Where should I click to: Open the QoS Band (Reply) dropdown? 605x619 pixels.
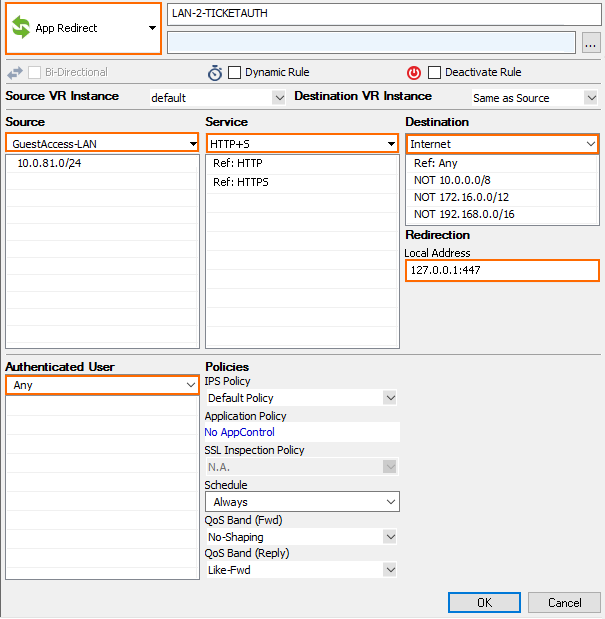pyautogui.click(x=302, y=570)
